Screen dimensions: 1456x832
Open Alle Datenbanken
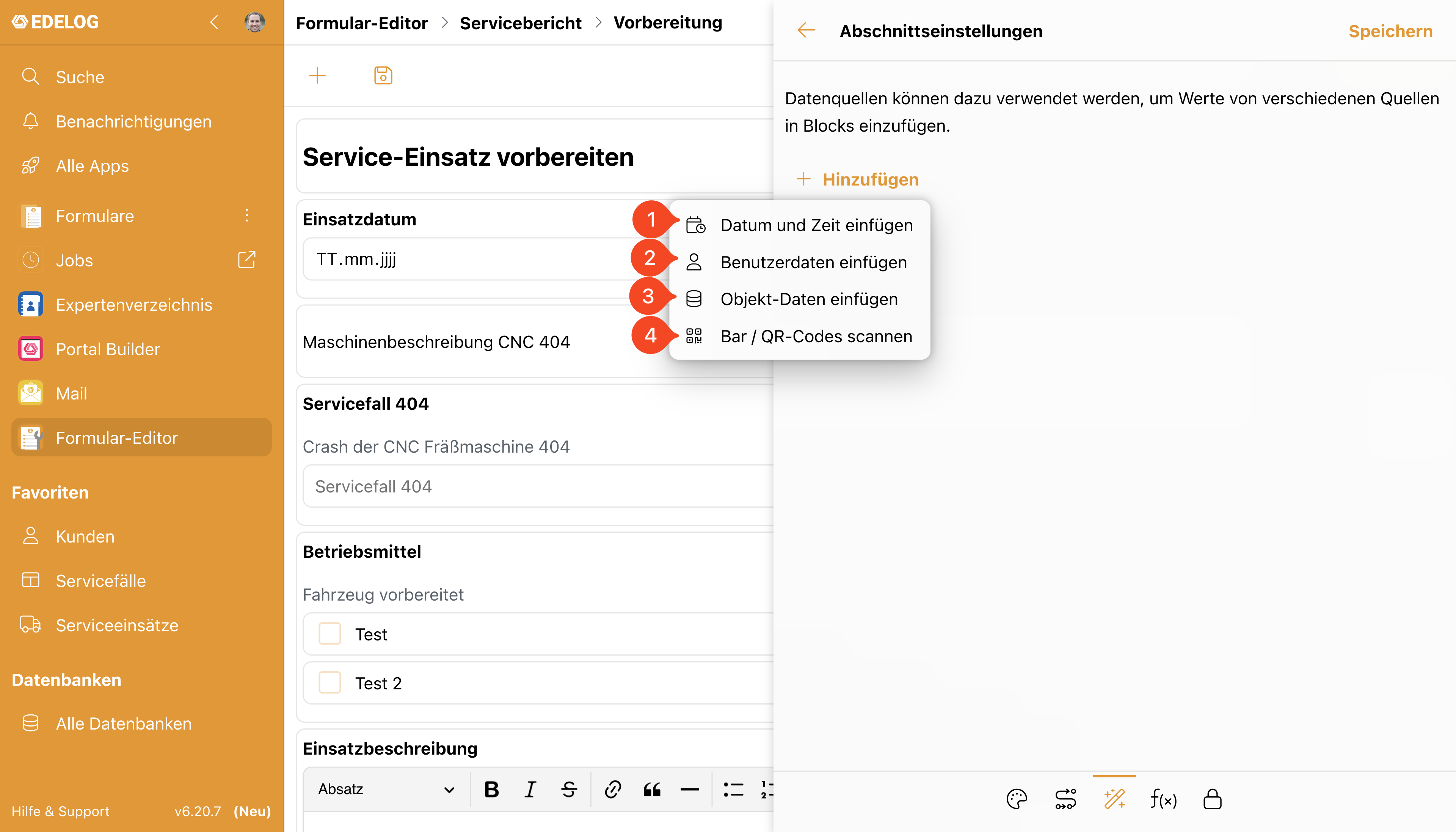(141, 723)
